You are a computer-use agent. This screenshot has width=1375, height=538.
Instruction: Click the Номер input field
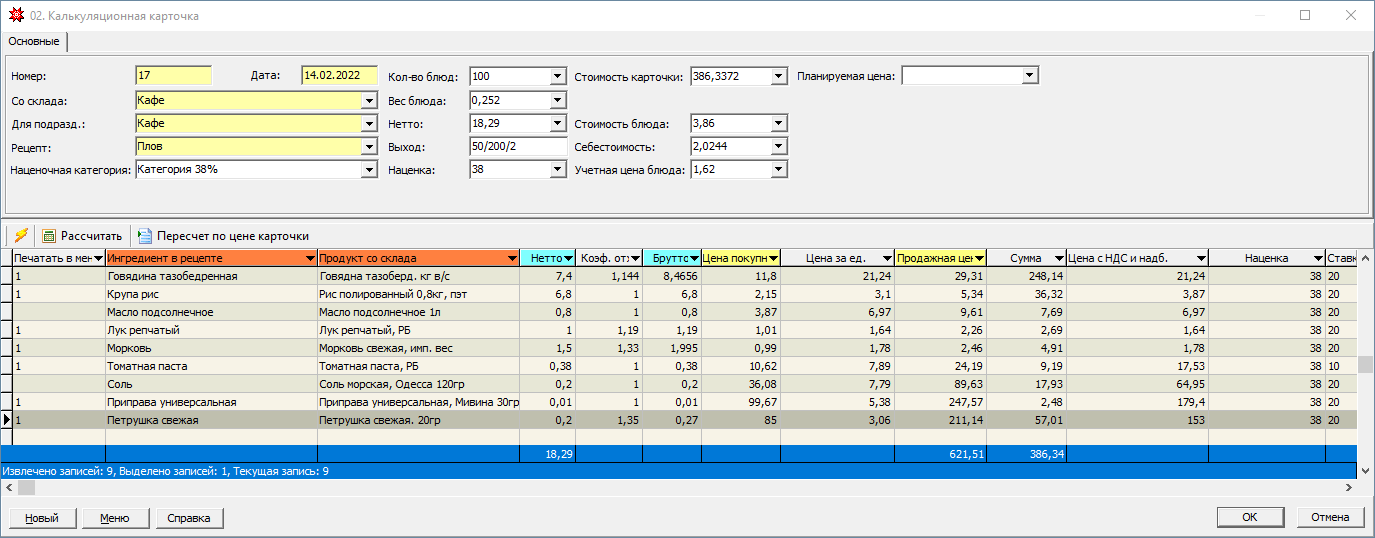(x=174, y=76)
